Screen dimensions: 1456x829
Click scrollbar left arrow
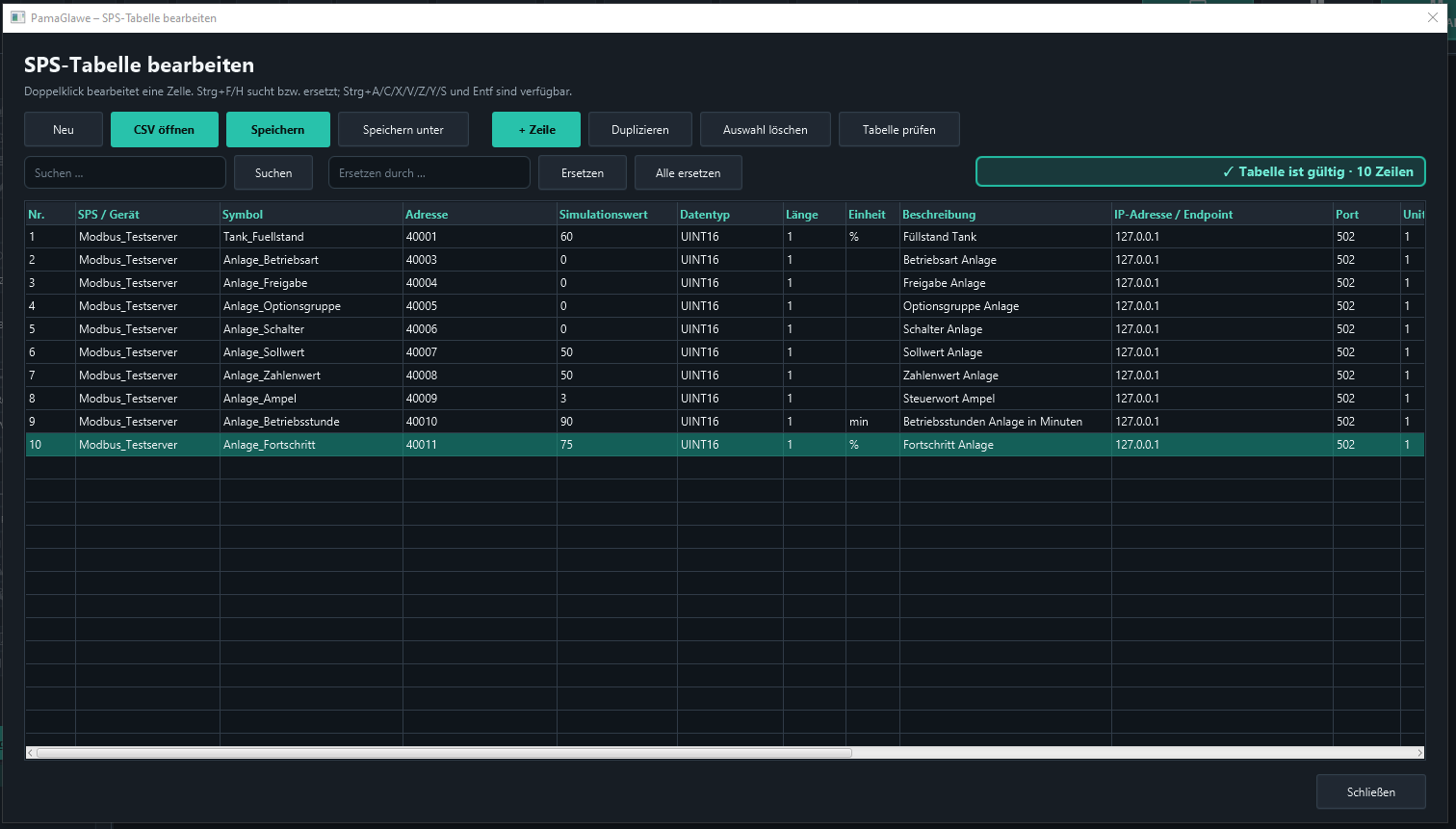[31, 753]
